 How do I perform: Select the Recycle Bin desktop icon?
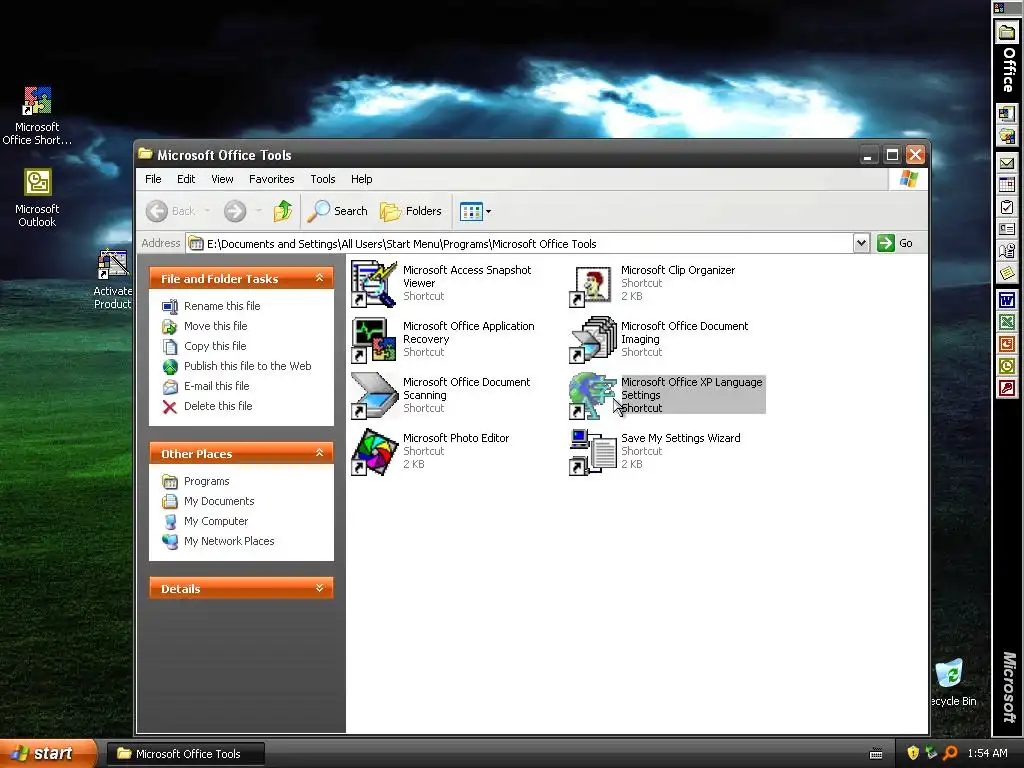[x=952, y=682]
